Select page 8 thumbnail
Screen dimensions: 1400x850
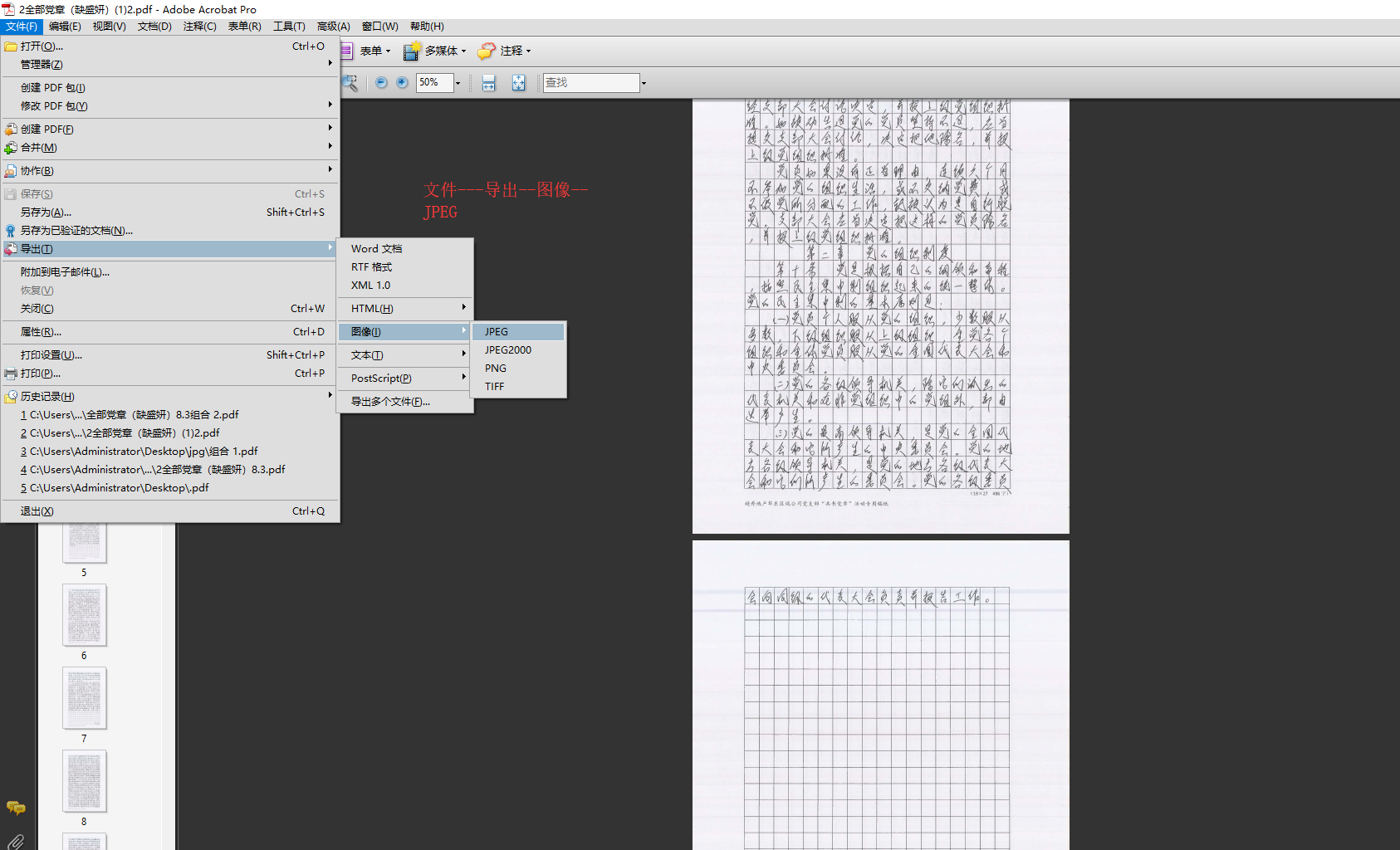(x=84, y=781)
